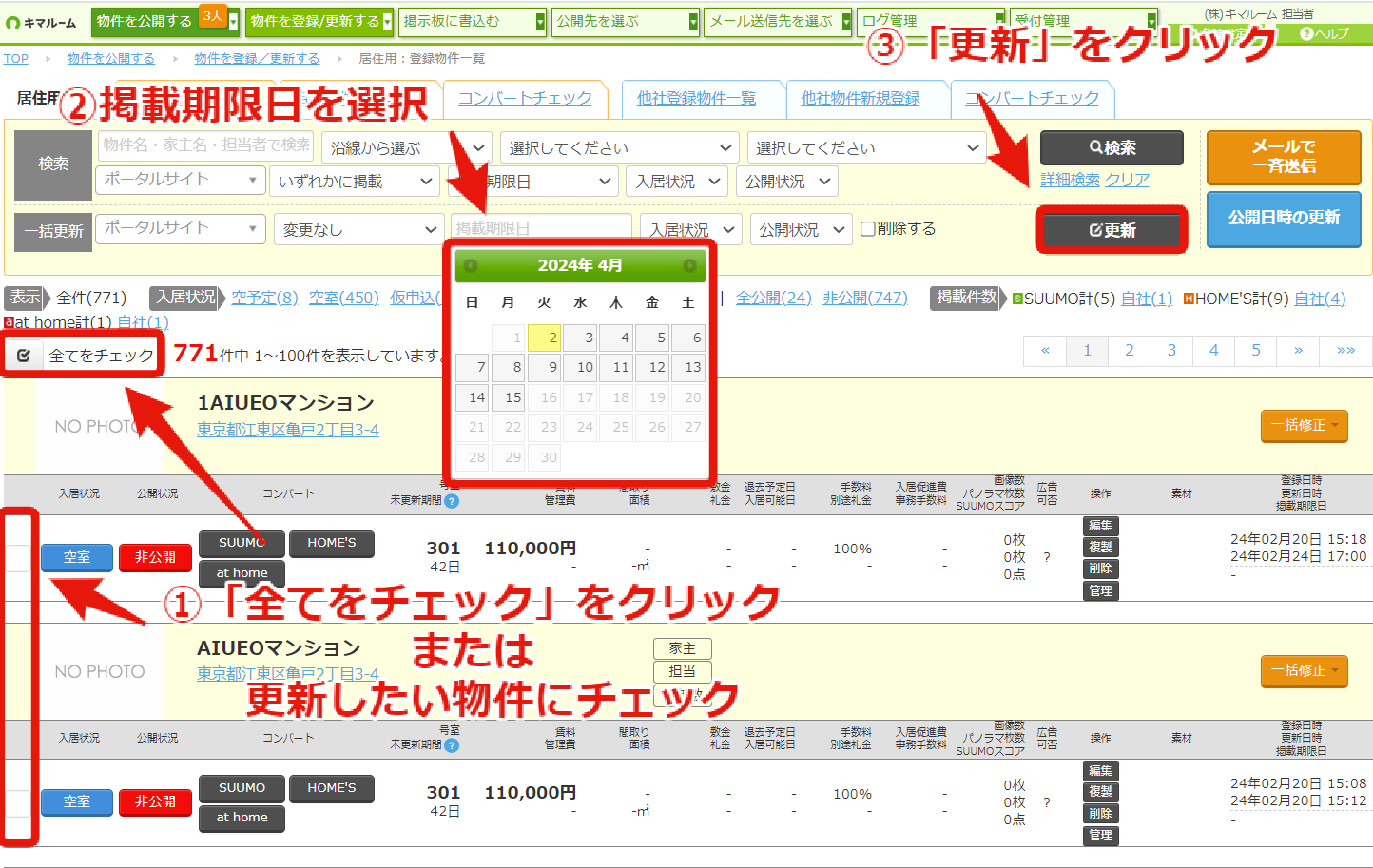Select April 15 in calendar
Screen dimensions: 1373x868
coord(508,397)
